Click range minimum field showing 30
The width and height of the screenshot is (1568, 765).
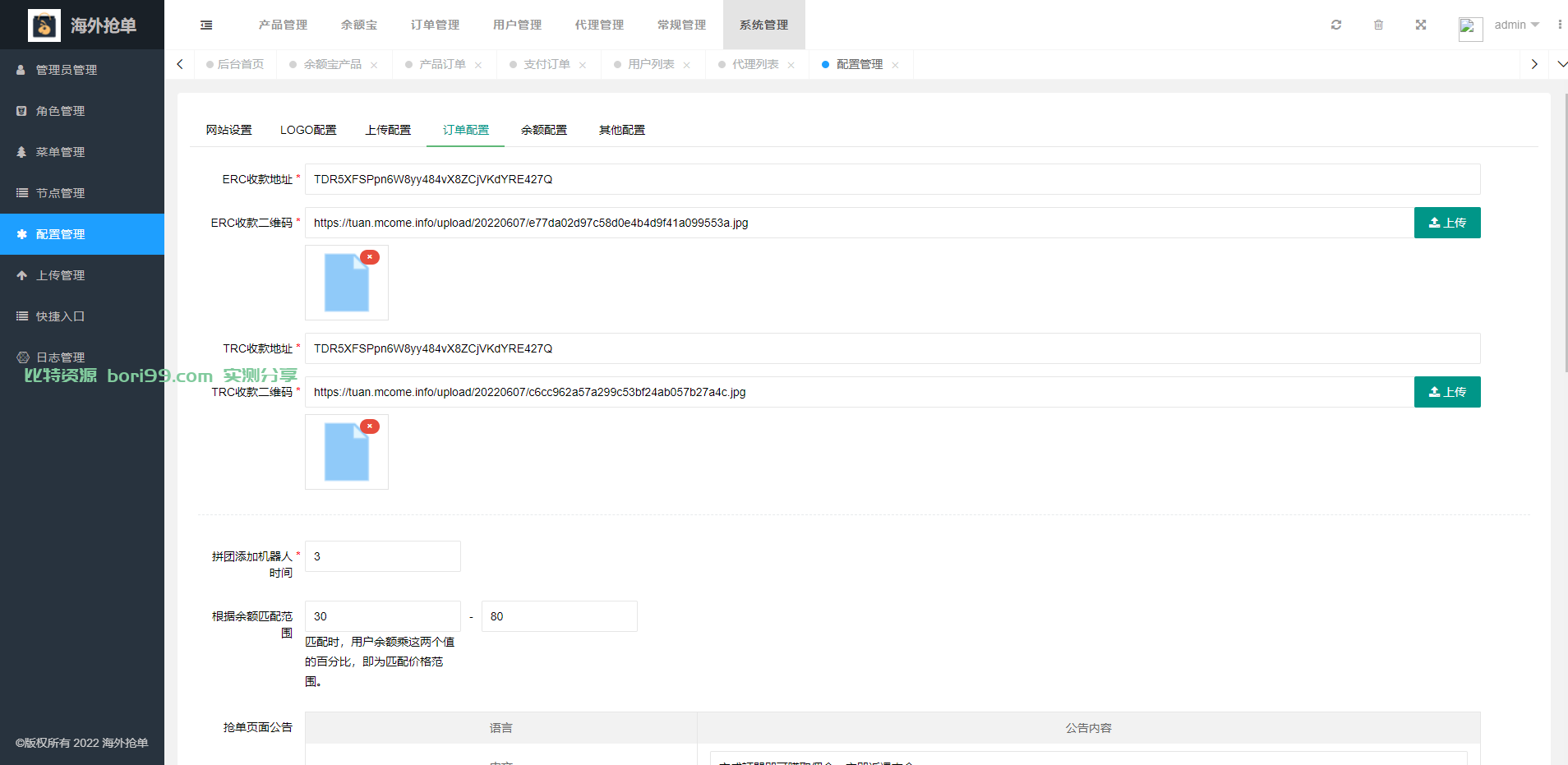383,616
